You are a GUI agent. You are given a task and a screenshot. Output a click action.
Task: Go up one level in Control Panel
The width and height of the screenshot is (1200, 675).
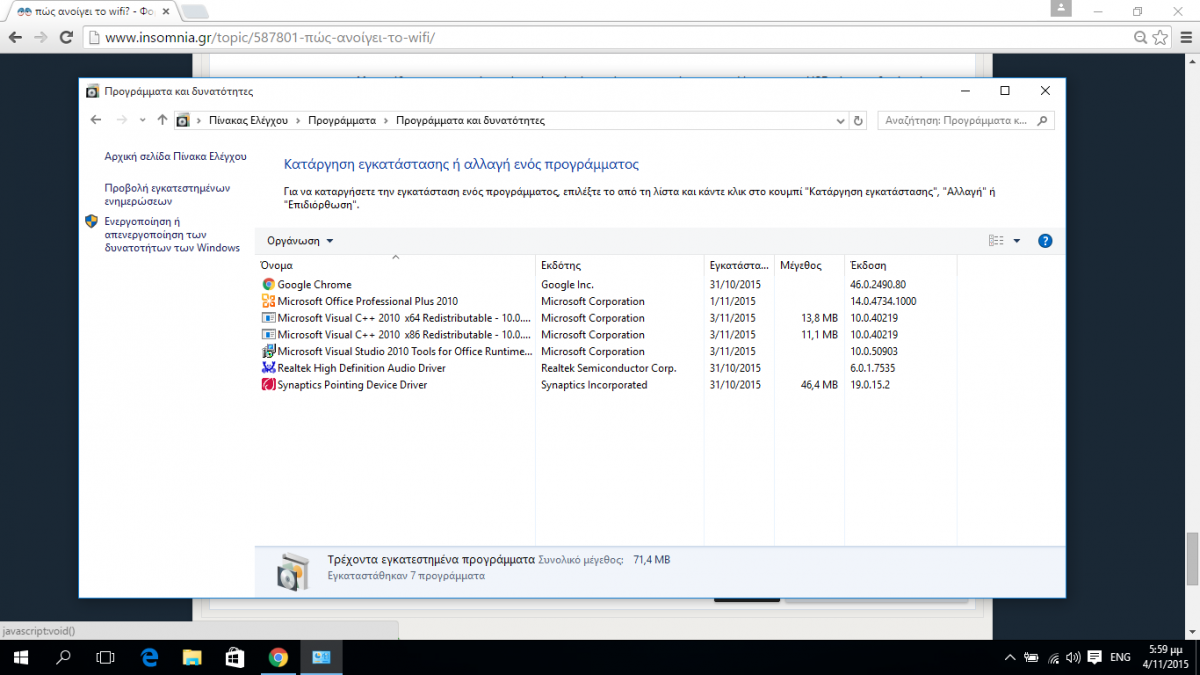point(162,120)
